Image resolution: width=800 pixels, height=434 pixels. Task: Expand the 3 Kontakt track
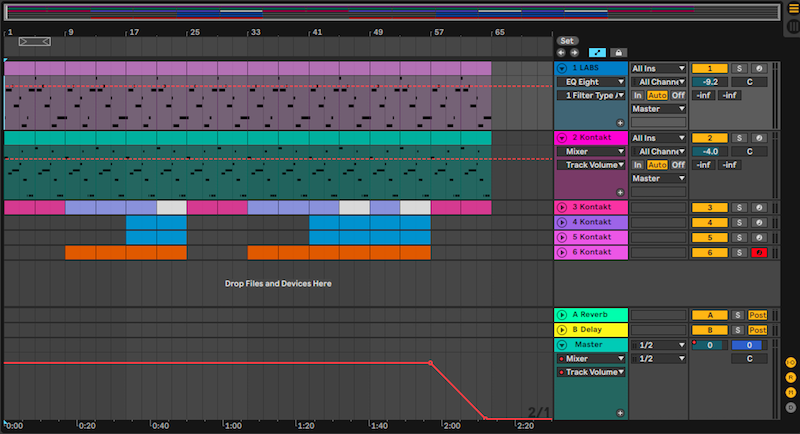(562, 208)
